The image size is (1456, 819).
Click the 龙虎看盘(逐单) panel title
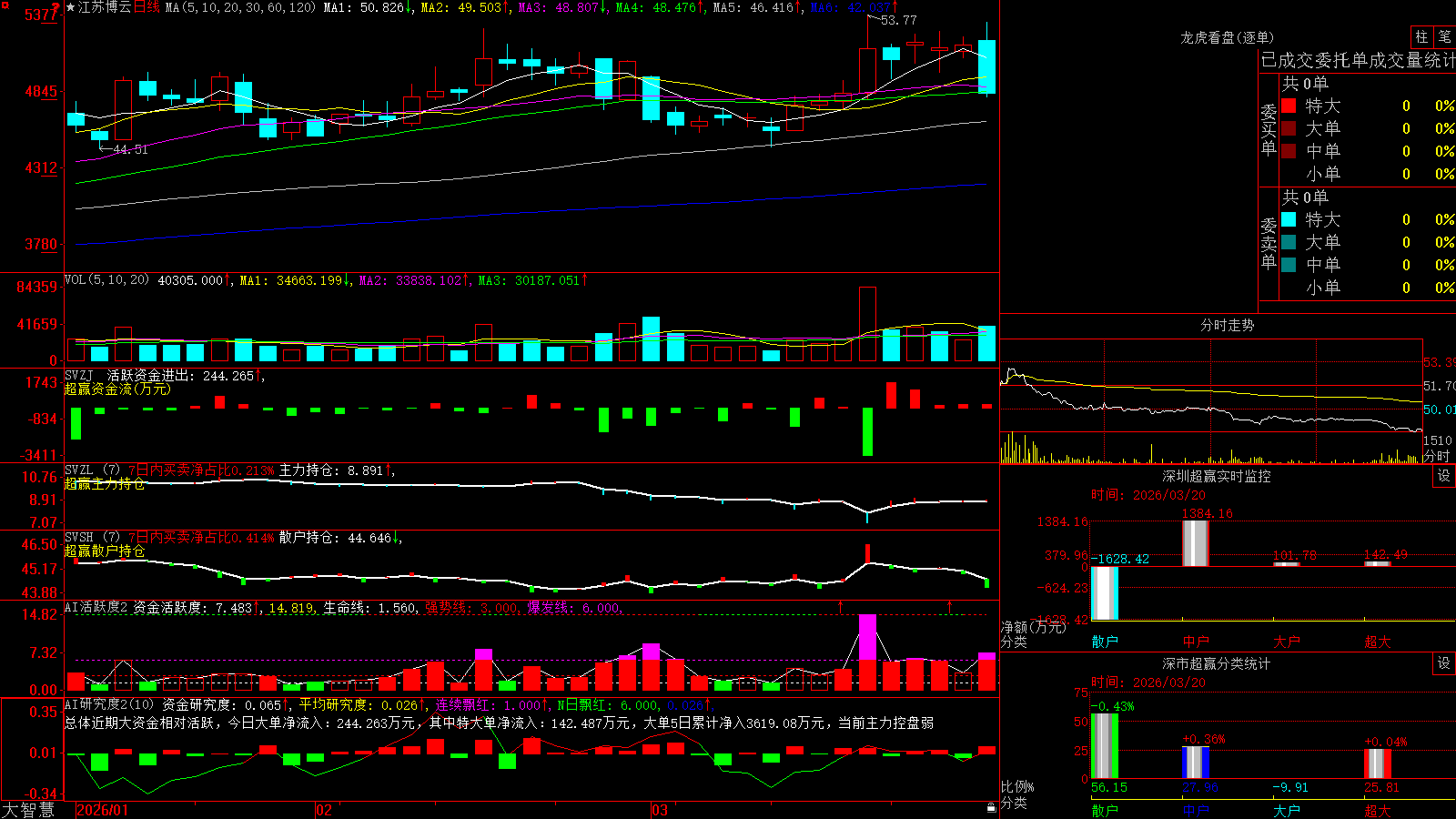tap(1228, 37)
